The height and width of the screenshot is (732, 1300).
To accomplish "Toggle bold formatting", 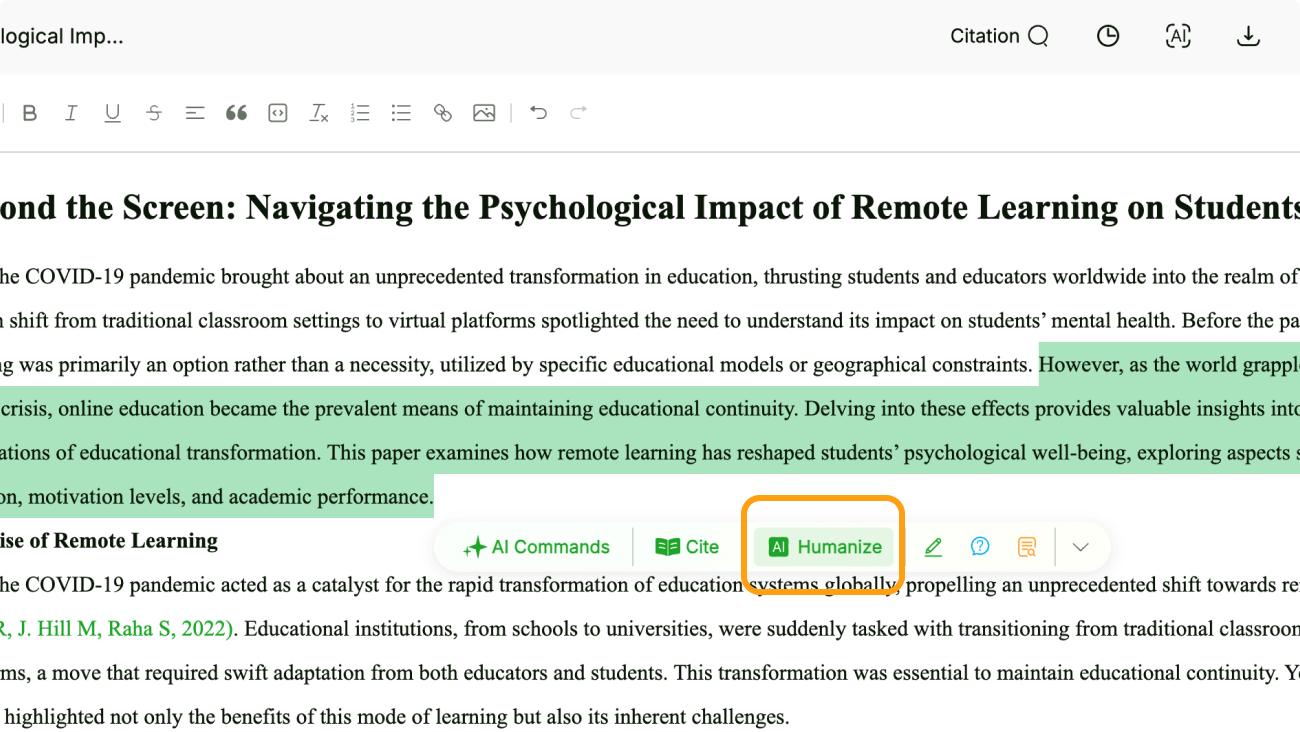I will coord(30,113).
